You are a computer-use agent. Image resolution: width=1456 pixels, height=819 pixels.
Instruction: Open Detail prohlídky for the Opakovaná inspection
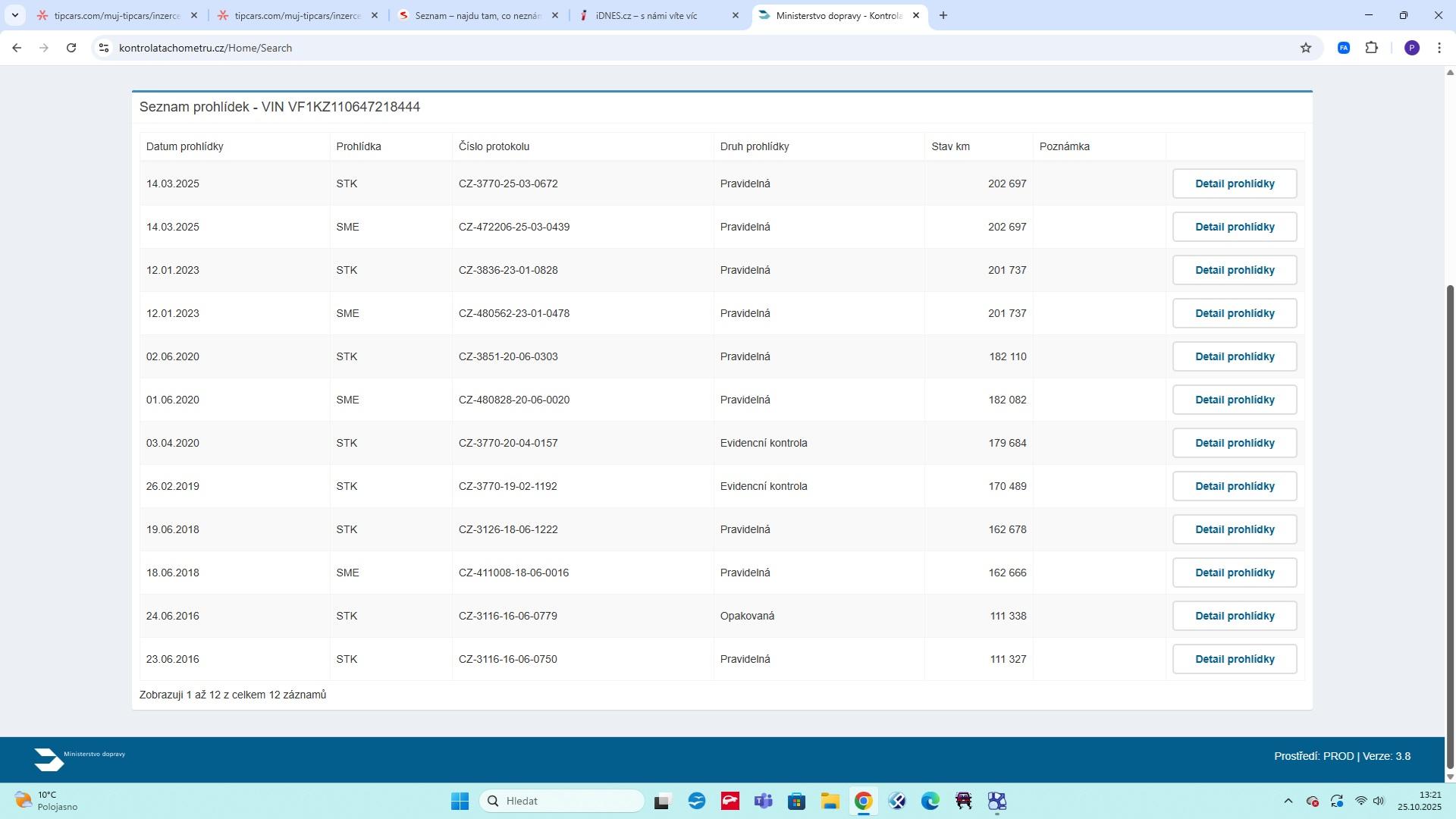tap(1234, 616)
